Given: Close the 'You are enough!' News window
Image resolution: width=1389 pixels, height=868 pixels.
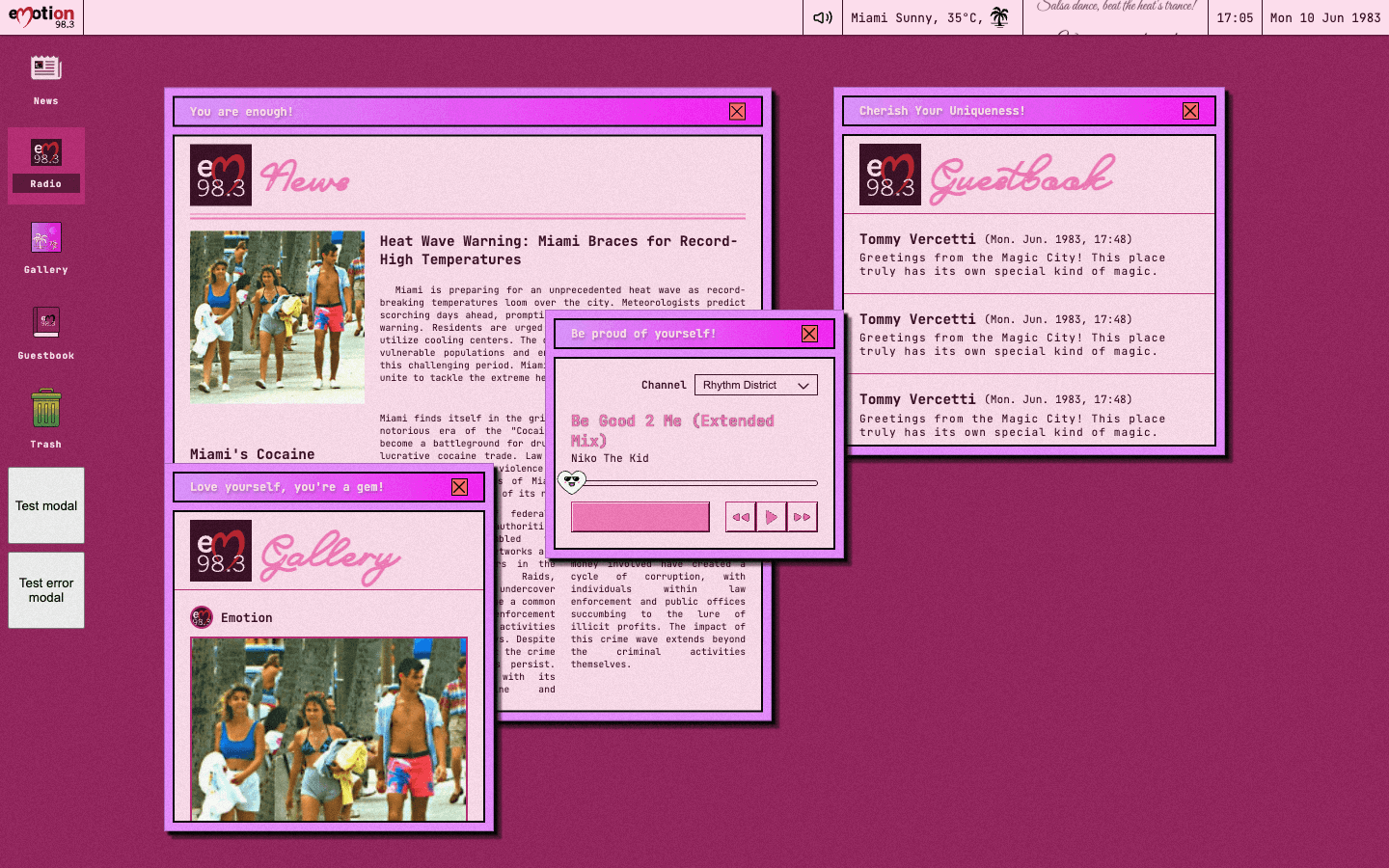Looking at the screenshot, I should point(737,112).
